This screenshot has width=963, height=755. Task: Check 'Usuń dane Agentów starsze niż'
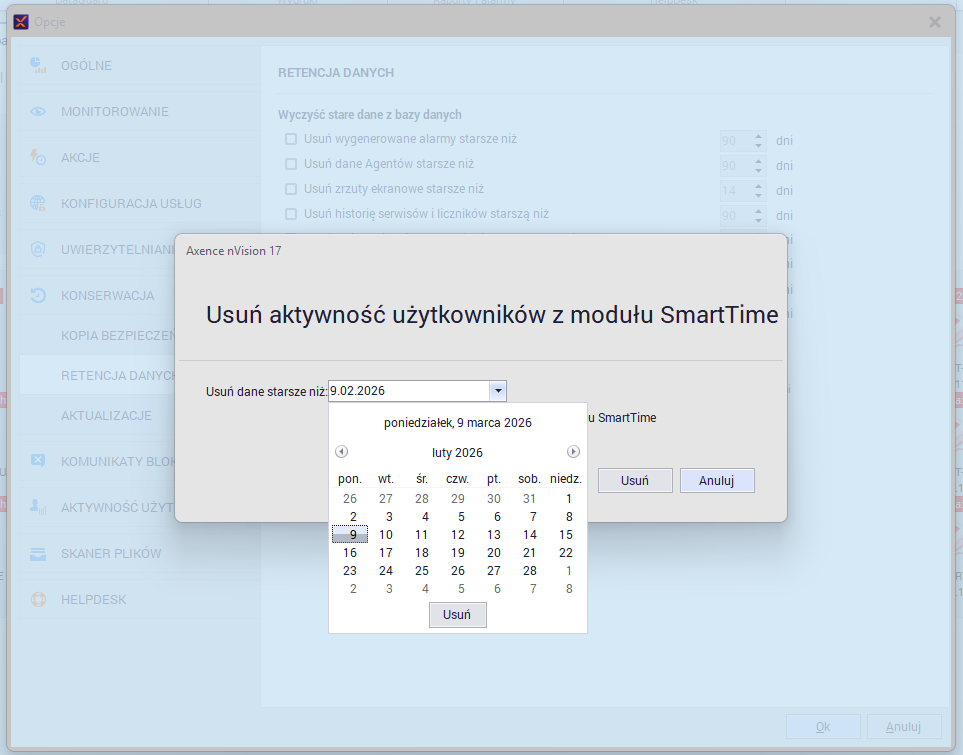[x=291, y=163]
